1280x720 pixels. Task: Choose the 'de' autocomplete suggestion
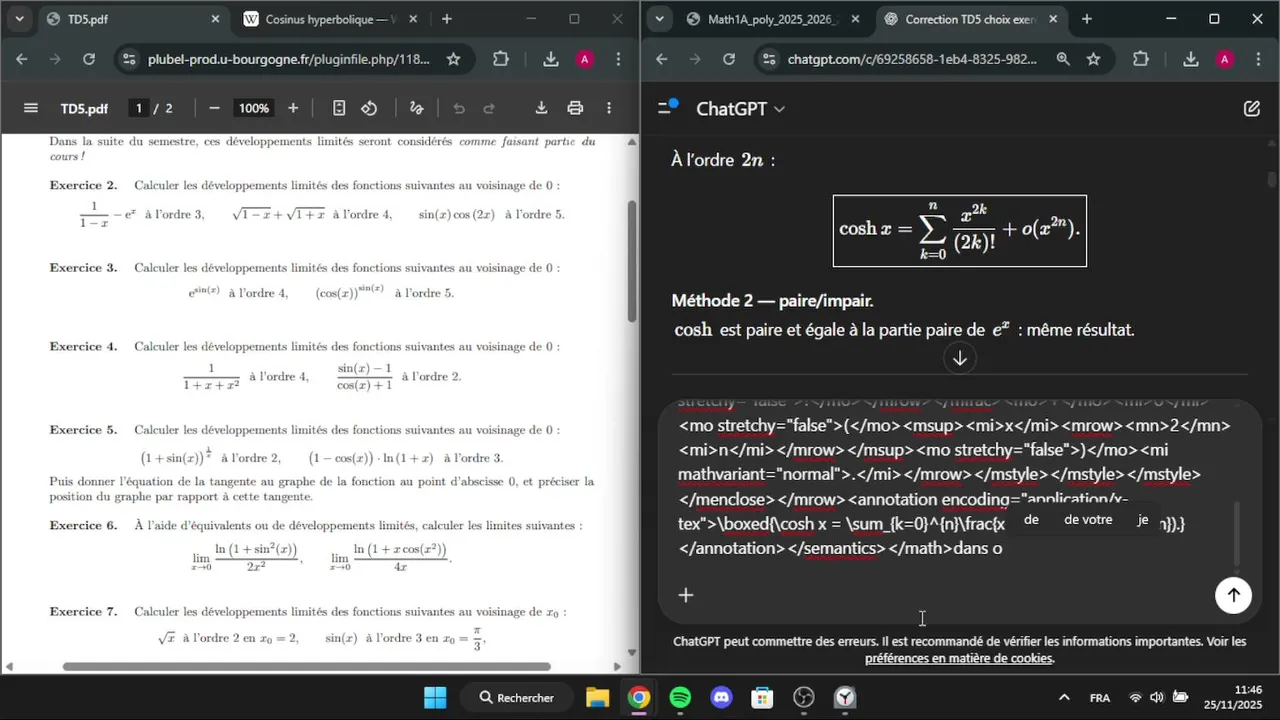point(1031,519)
